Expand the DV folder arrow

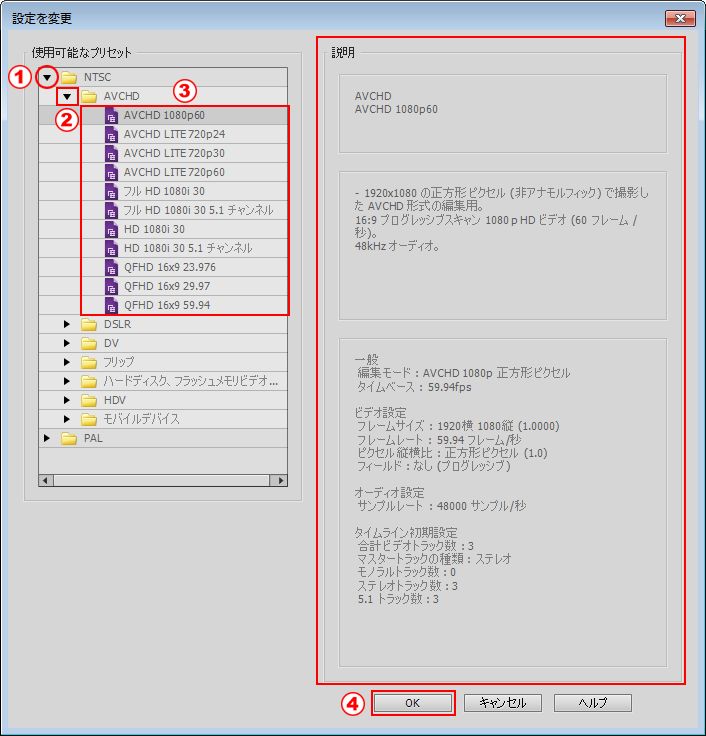(67, 343)
